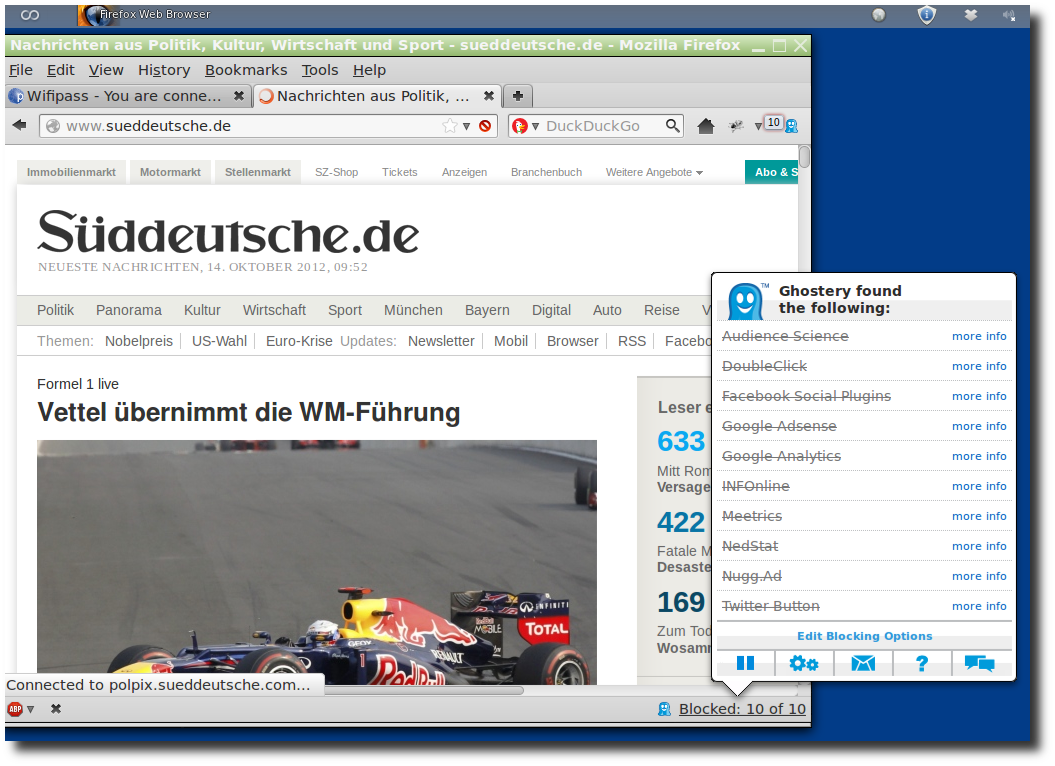The width and height of the screenshot is (1055, 766).
Task: Open search engine selector dropdown
Action: 536,127
